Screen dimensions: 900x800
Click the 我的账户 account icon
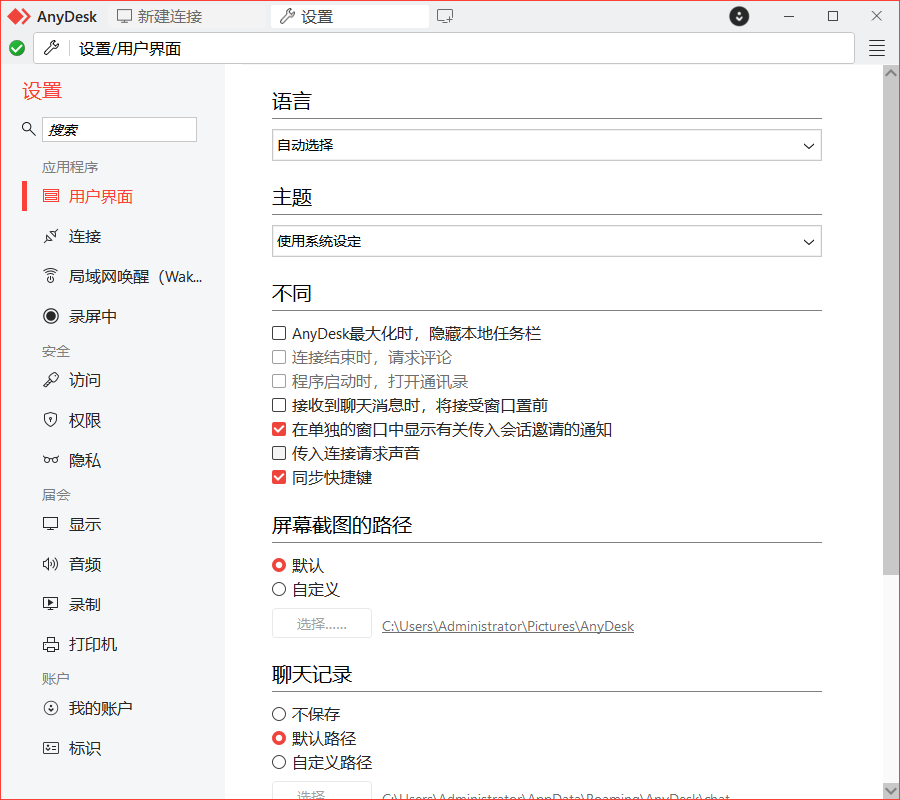(51, 708)
